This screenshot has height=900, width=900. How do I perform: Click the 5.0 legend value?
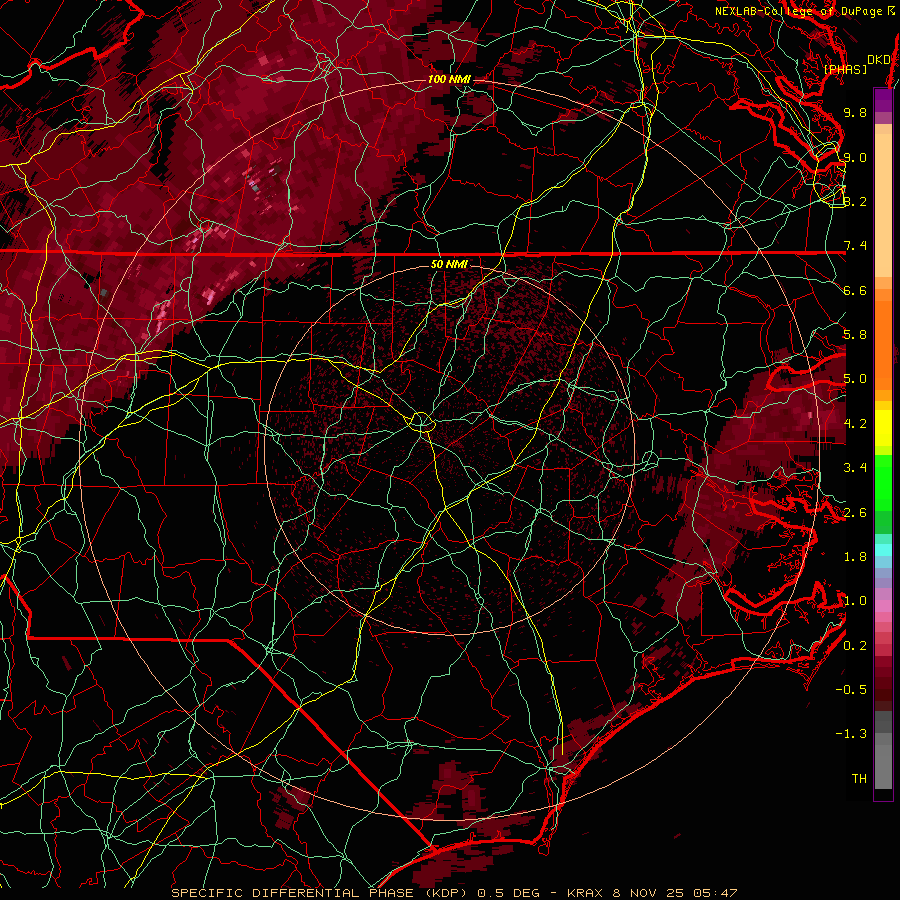click(855, 379)
